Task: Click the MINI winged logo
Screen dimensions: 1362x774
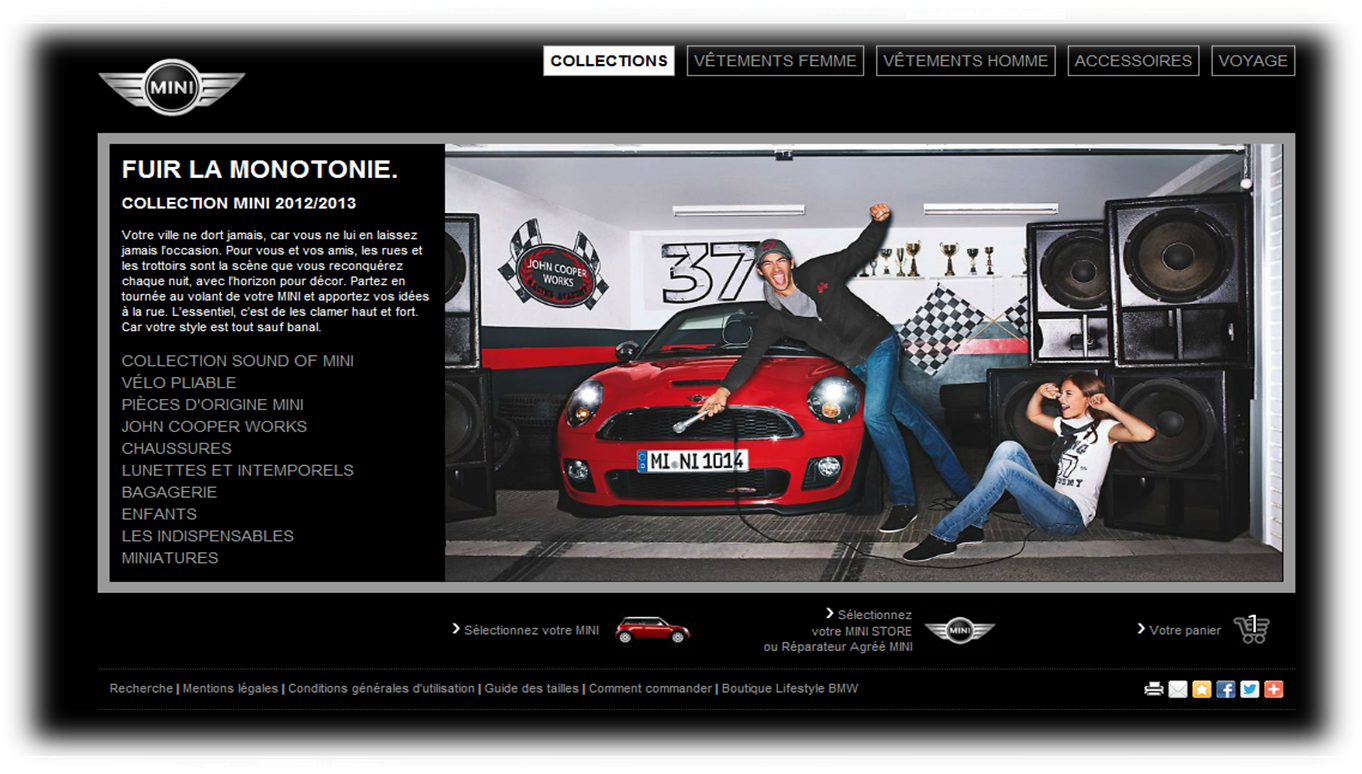Action: coord(171,88)
